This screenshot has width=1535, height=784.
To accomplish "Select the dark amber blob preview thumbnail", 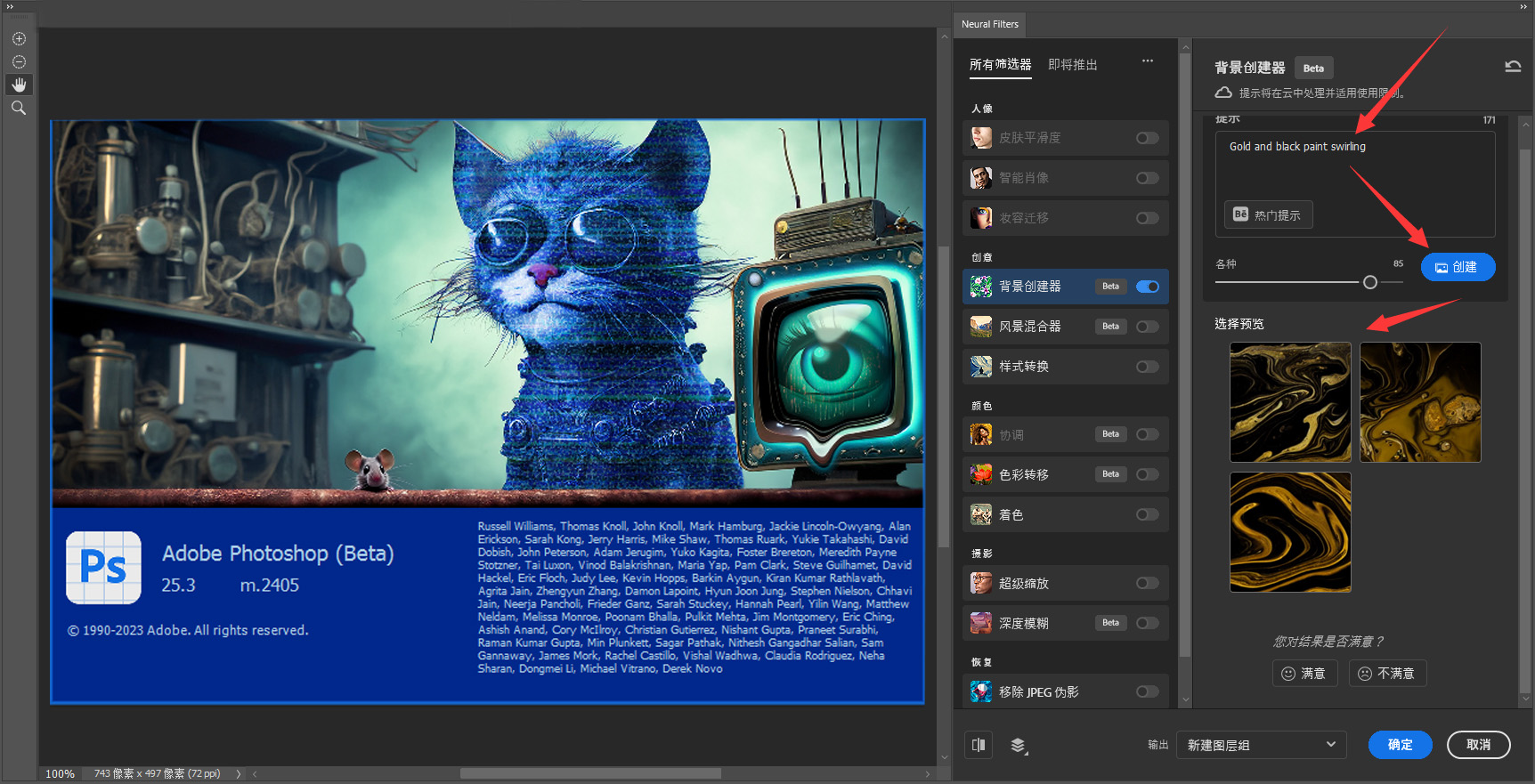I will click(1420, 402).
